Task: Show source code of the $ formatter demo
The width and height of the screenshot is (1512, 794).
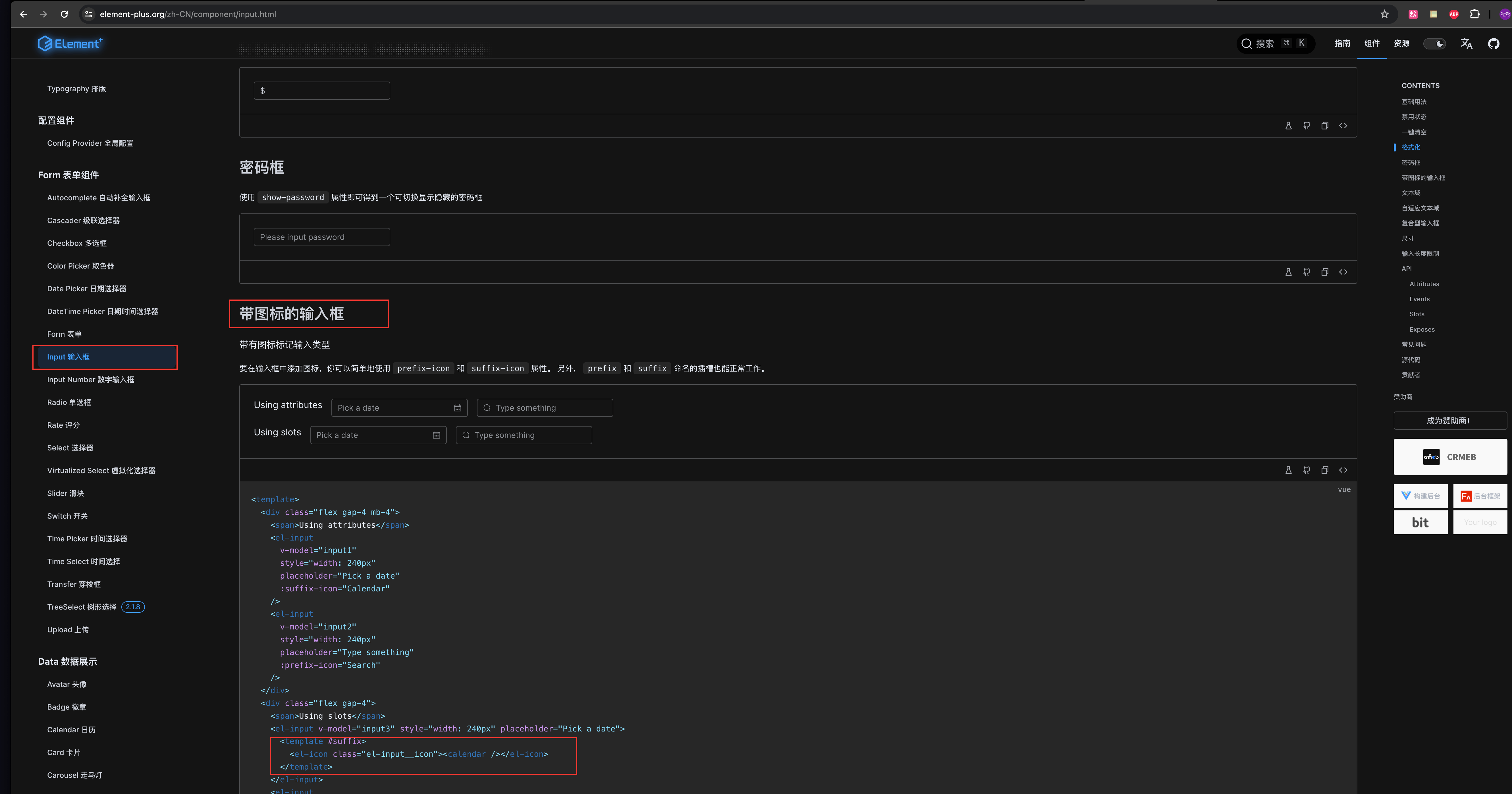Action: pos(1343,126)
